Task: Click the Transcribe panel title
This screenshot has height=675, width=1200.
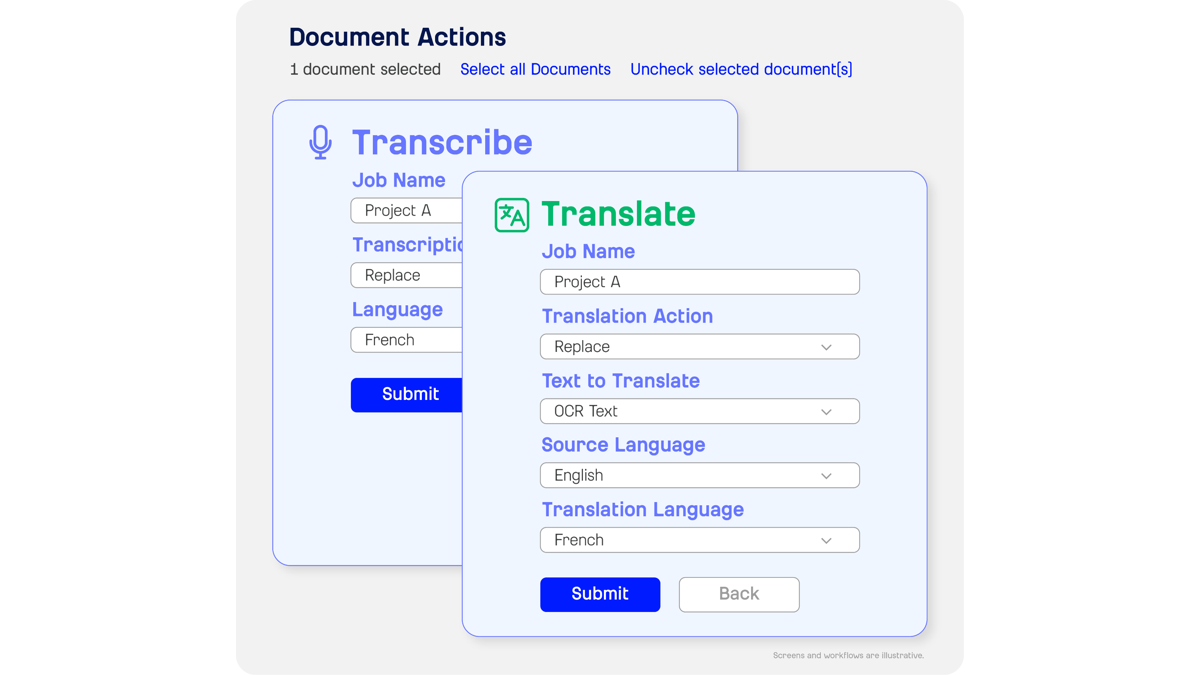Action: click(x=442, y=142)
